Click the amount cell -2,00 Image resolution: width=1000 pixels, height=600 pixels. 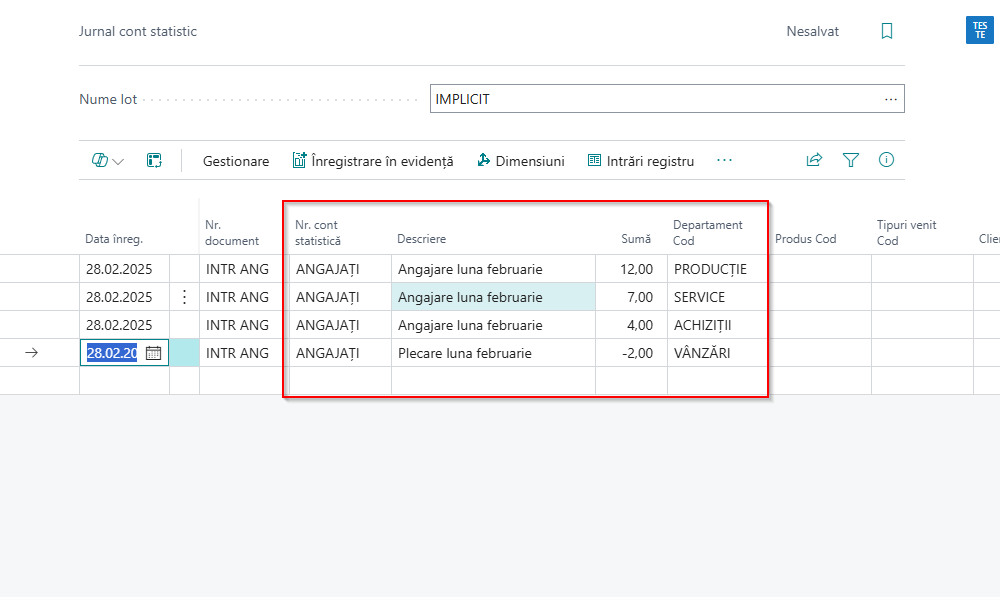coord(631,353)
